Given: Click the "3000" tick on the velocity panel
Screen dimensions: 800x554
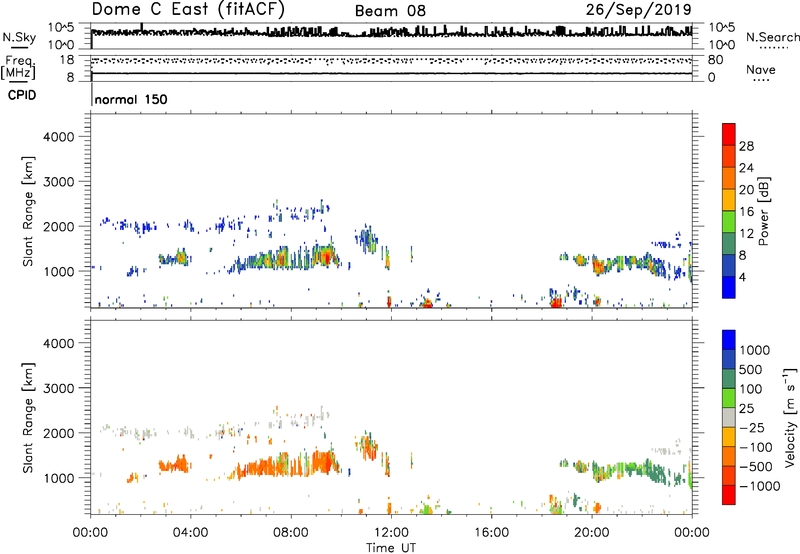Looking at the screenshot, I should point(58,388).
